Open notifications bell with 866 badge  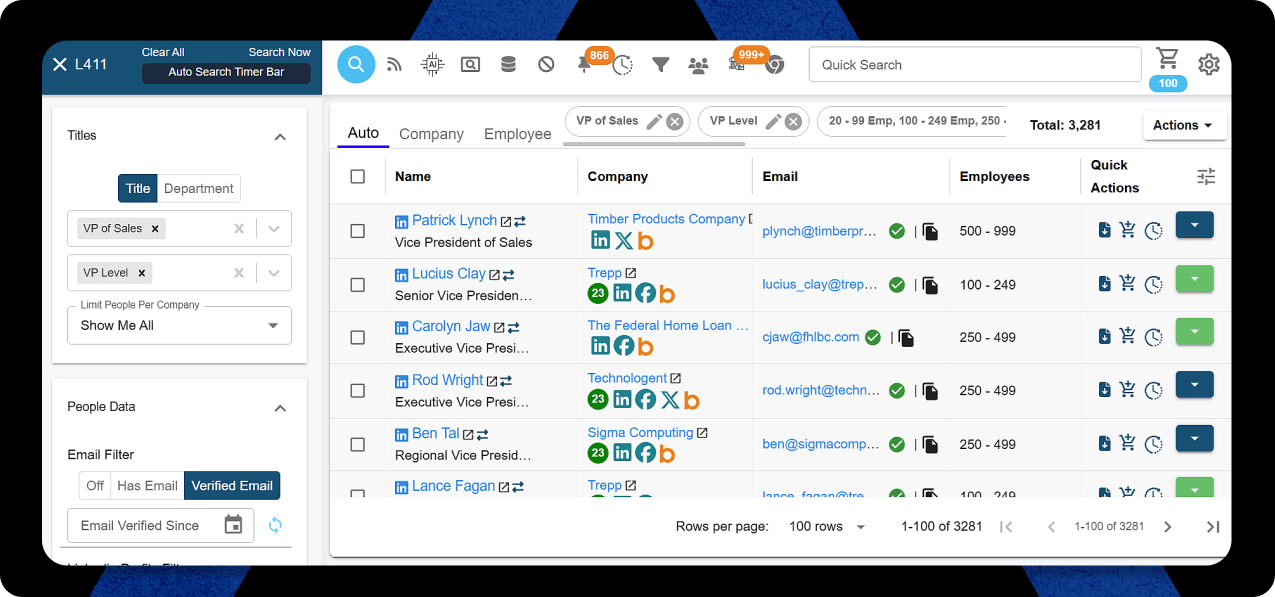[x=584, y=65]
